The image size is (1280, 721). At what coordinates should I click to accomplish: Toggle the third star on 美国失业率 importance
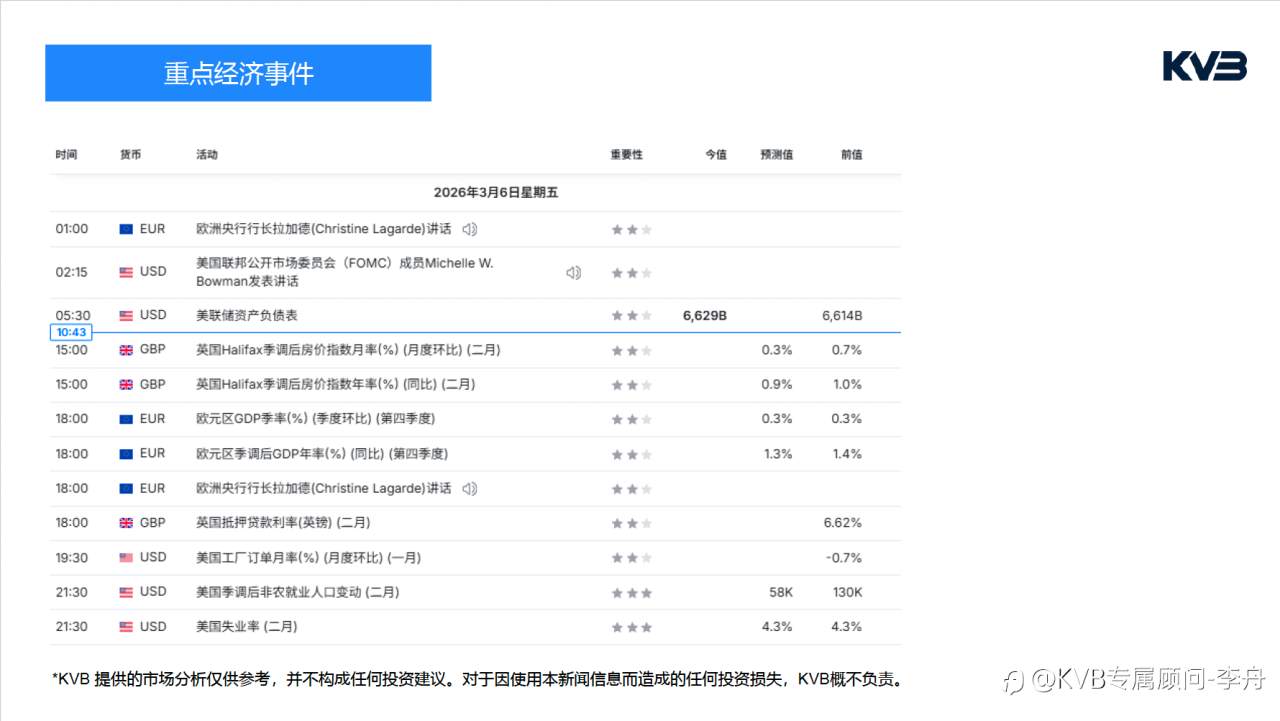tap(647, 627)
